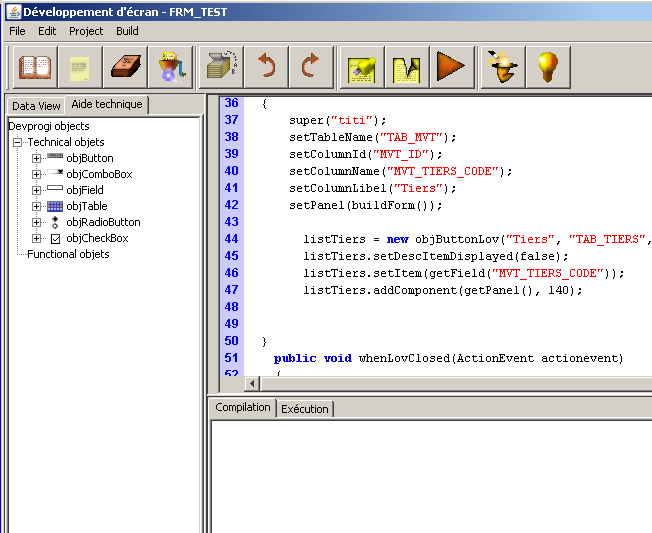Redo with the right curved arrow icon
652x533 pixels.
[311, 67]
